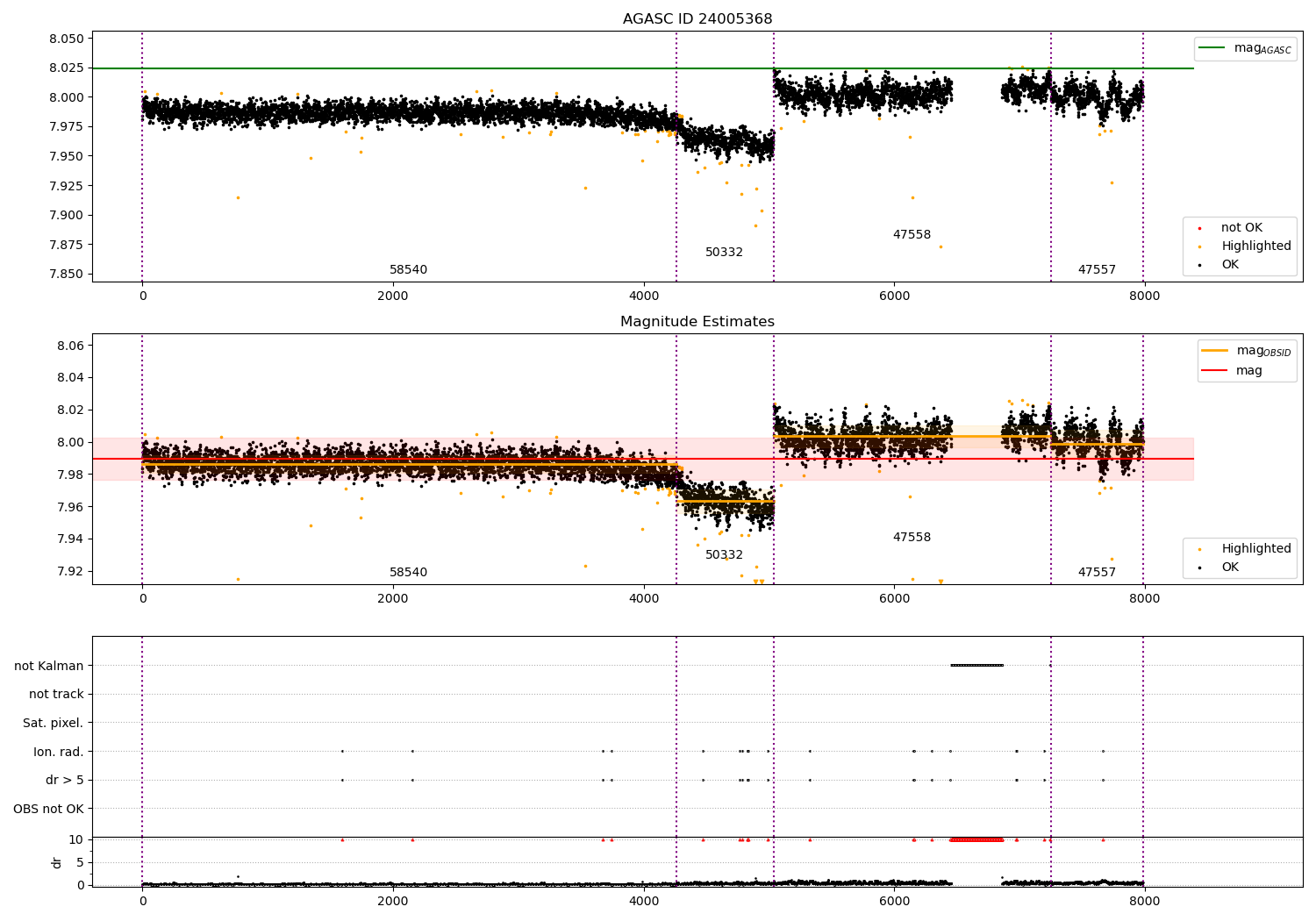Select the mag OBSID legend entry
This screenshot has height=921, width=1316.
click(1247, 351)
